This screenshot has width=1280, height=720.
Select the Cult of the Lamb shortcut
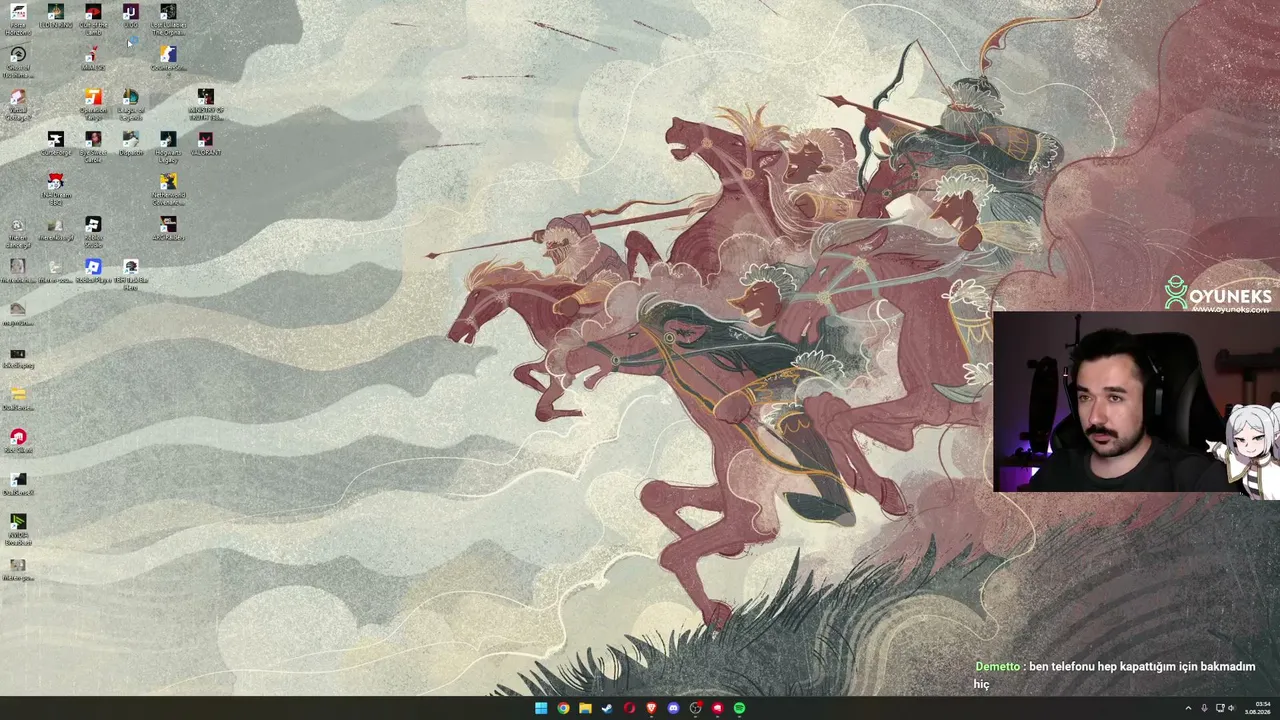(93, 18)
